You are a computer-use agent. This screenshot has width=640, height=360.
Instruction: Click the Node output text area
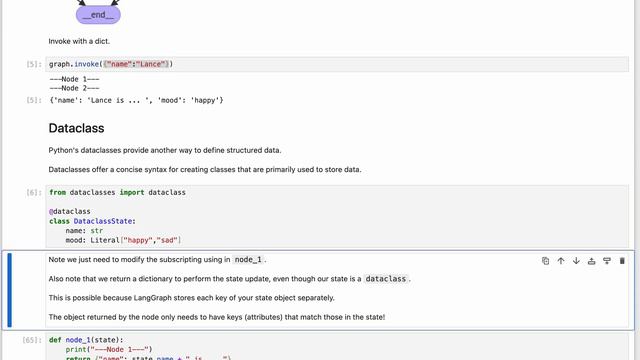point(74,84)
